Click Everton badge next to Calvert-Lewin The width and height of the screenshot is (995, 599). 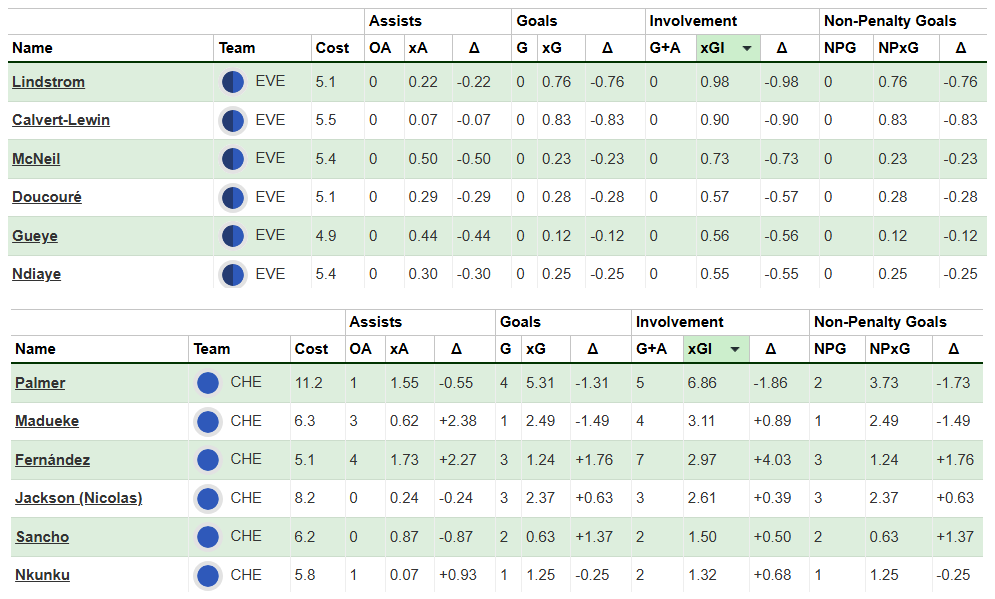232,121
